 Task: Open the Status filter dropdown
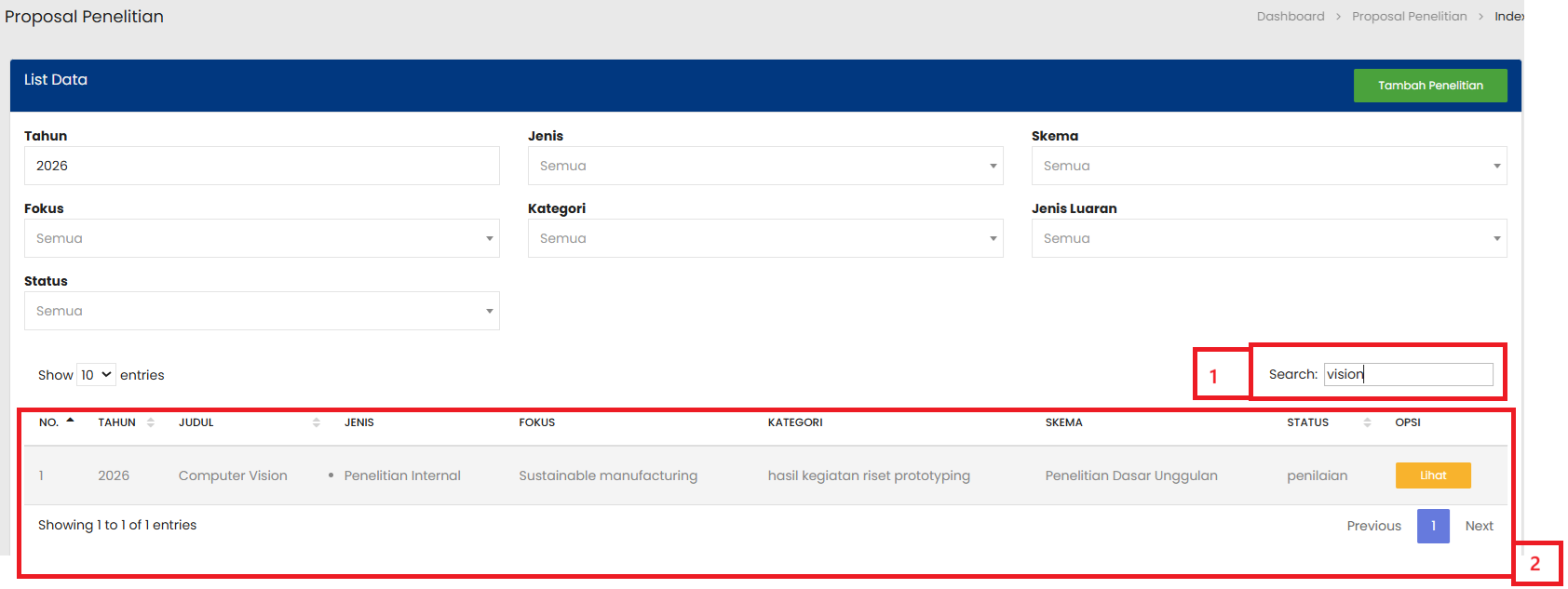click(262, 311)
